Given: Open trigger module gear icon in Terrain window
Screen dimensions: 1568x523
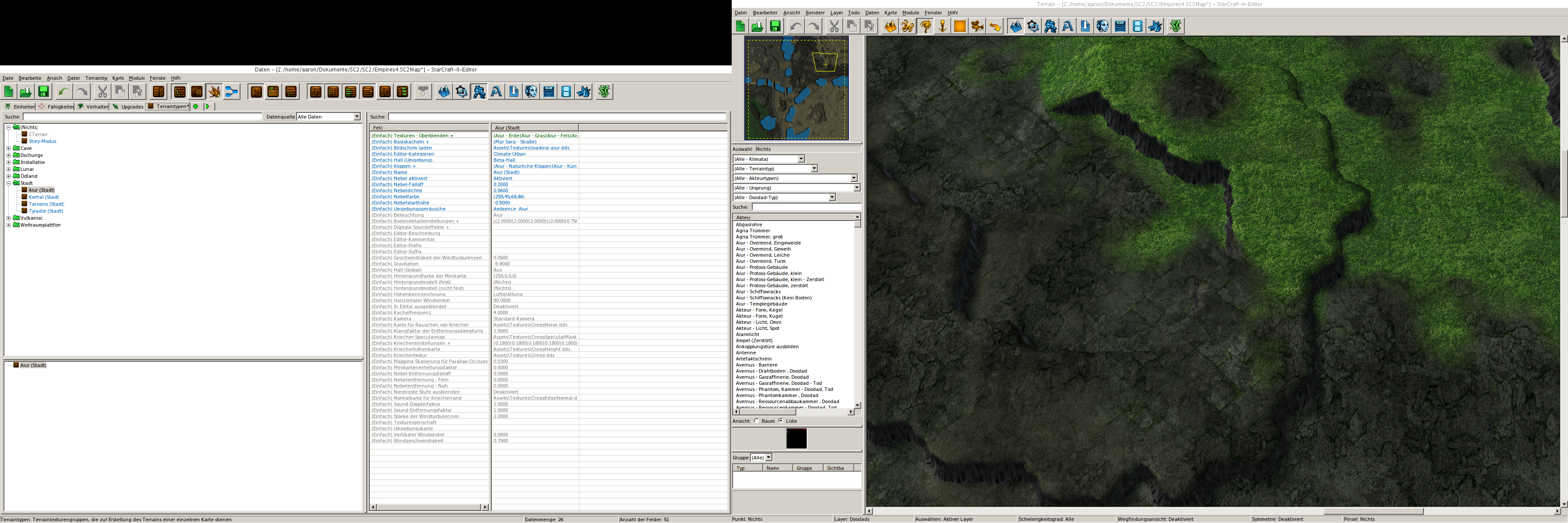Looking at the screenshot, I should pos(1033,26).
